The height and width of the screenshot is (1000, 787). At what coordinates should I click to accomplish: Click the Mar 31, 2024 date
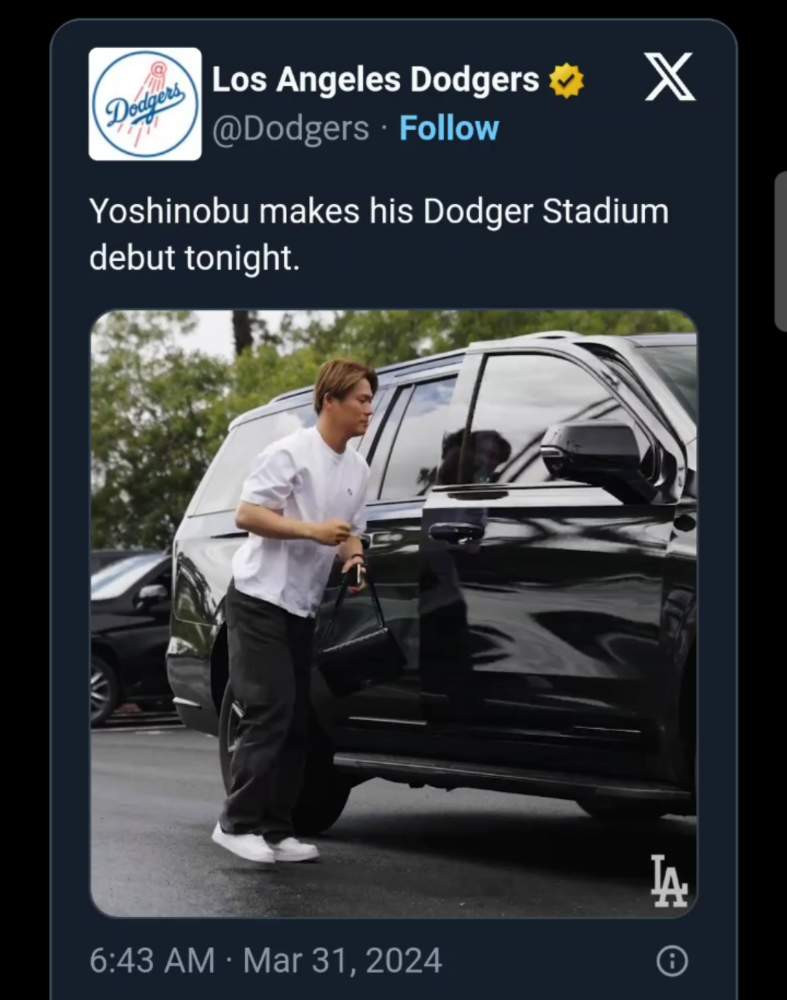pos(342,961)
